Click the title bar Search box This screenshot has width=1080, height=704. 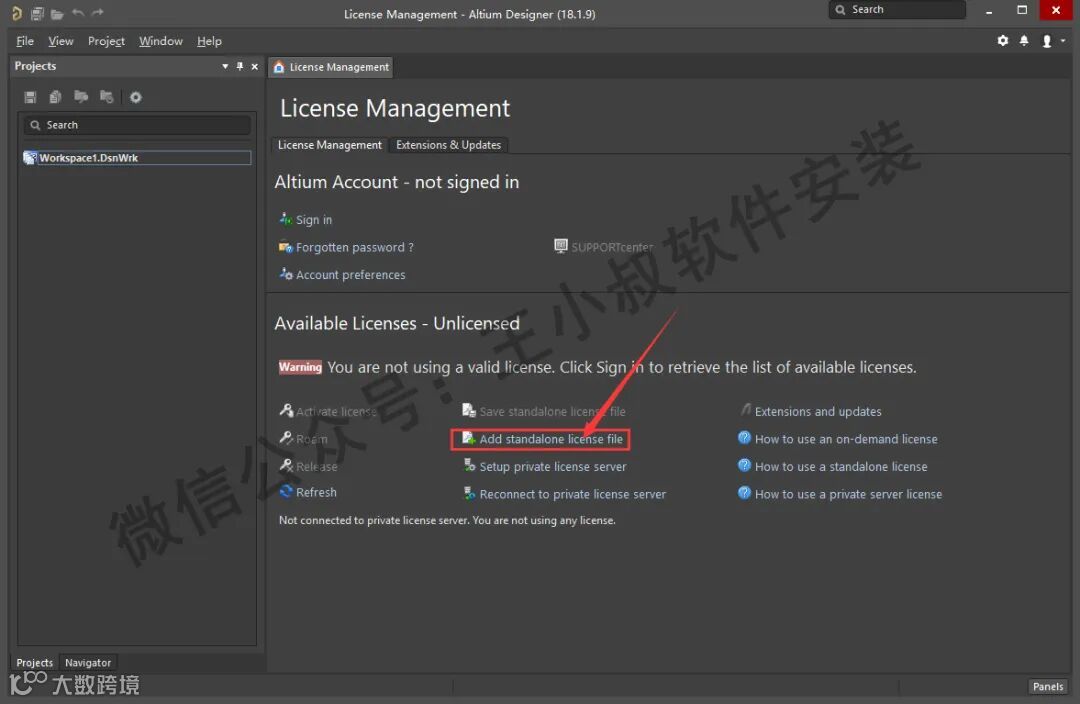coord(897,10)
